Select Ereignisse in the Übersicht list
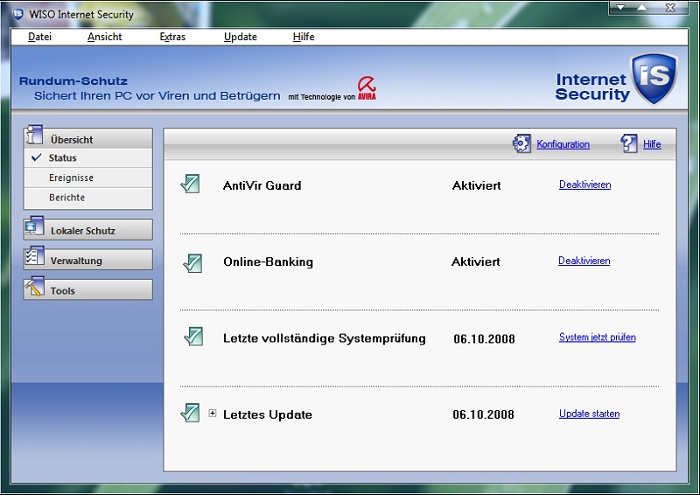The image size is (700, 495). tap(71, 178)
